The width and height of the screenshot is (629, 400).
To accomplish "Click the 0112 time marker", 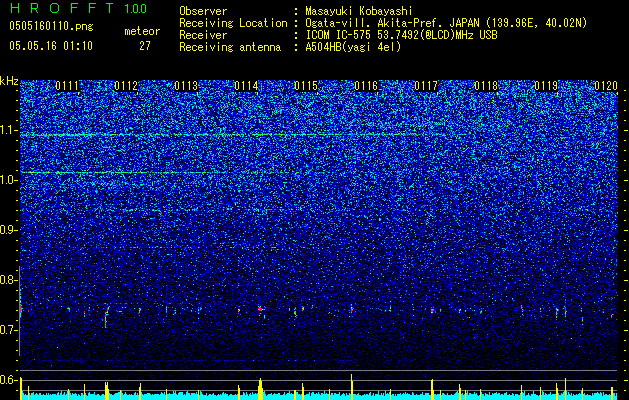I will click(126, 86).
